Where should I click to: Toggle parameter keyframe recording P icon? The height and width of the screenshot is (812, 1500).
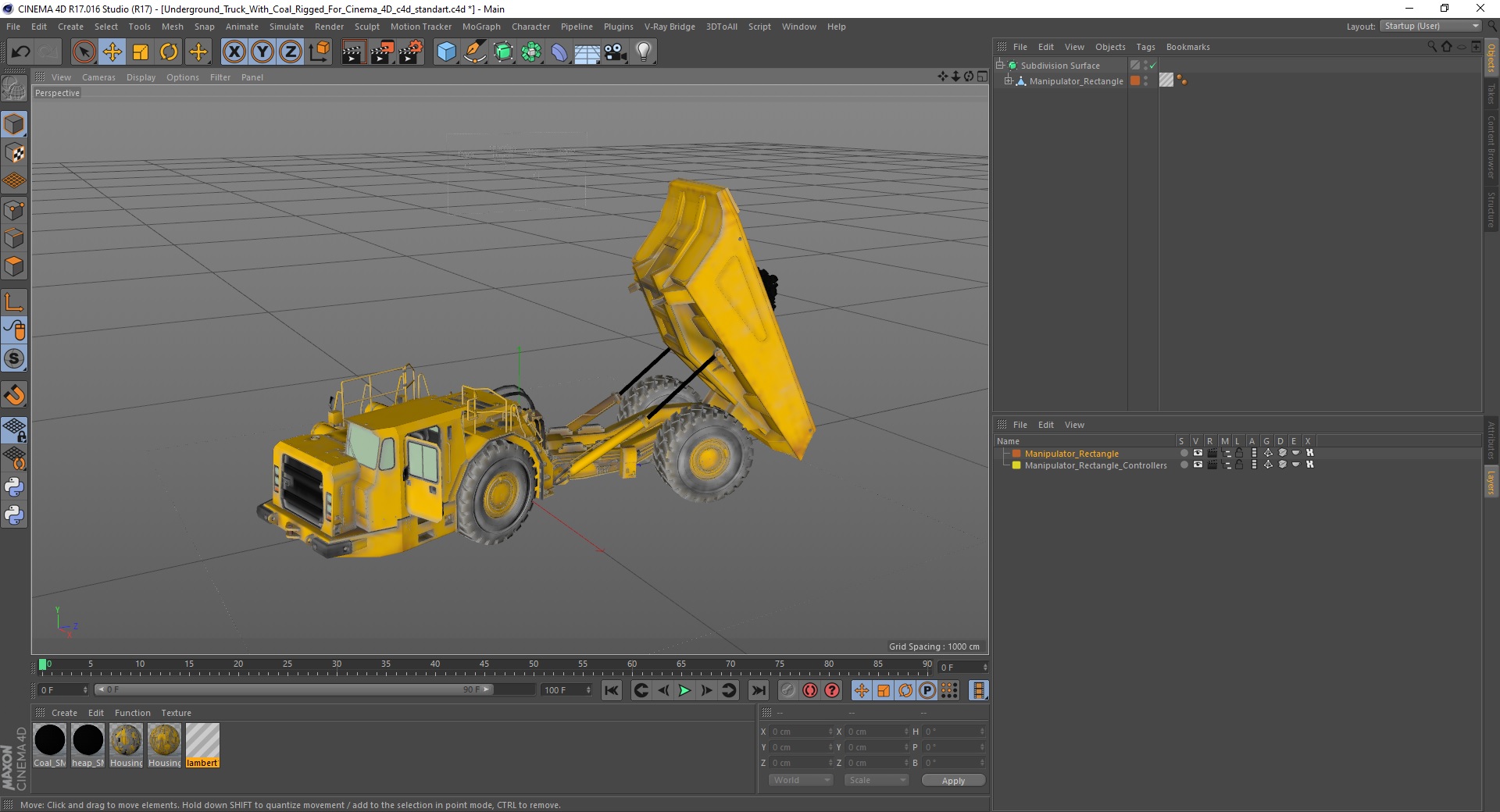coord(927,690)
